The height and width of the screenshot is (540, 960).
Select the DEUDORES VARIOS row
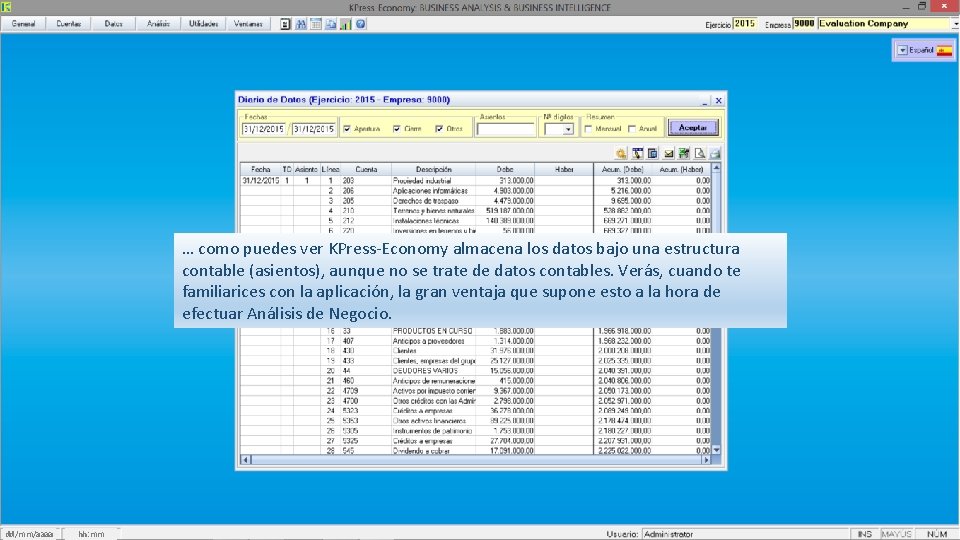(475, 371)
